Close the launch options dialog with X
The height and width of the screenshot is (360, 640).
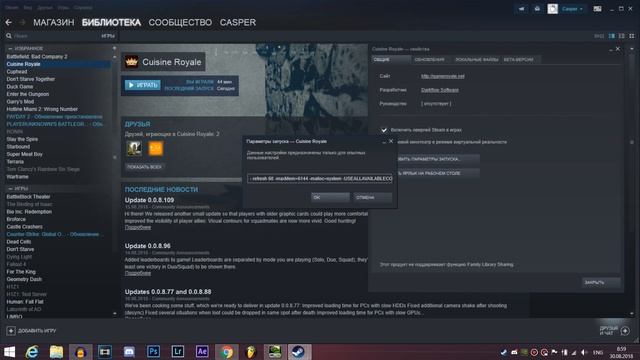pos(391,141)
